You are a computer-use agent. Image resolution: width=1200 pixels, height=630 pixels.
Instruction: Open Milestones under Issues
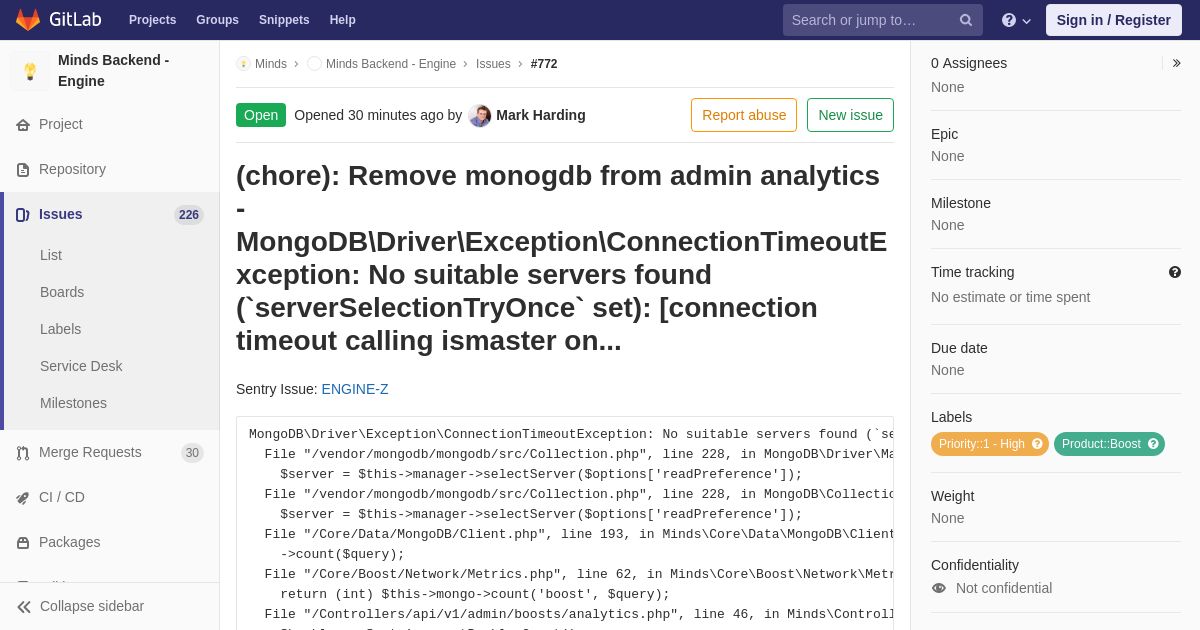73,403
